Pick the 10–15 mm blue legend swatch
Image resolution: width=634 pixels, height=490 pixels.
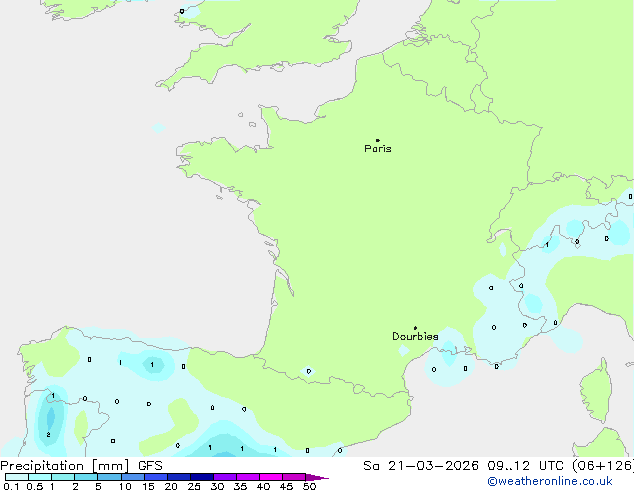click(133, 477)
